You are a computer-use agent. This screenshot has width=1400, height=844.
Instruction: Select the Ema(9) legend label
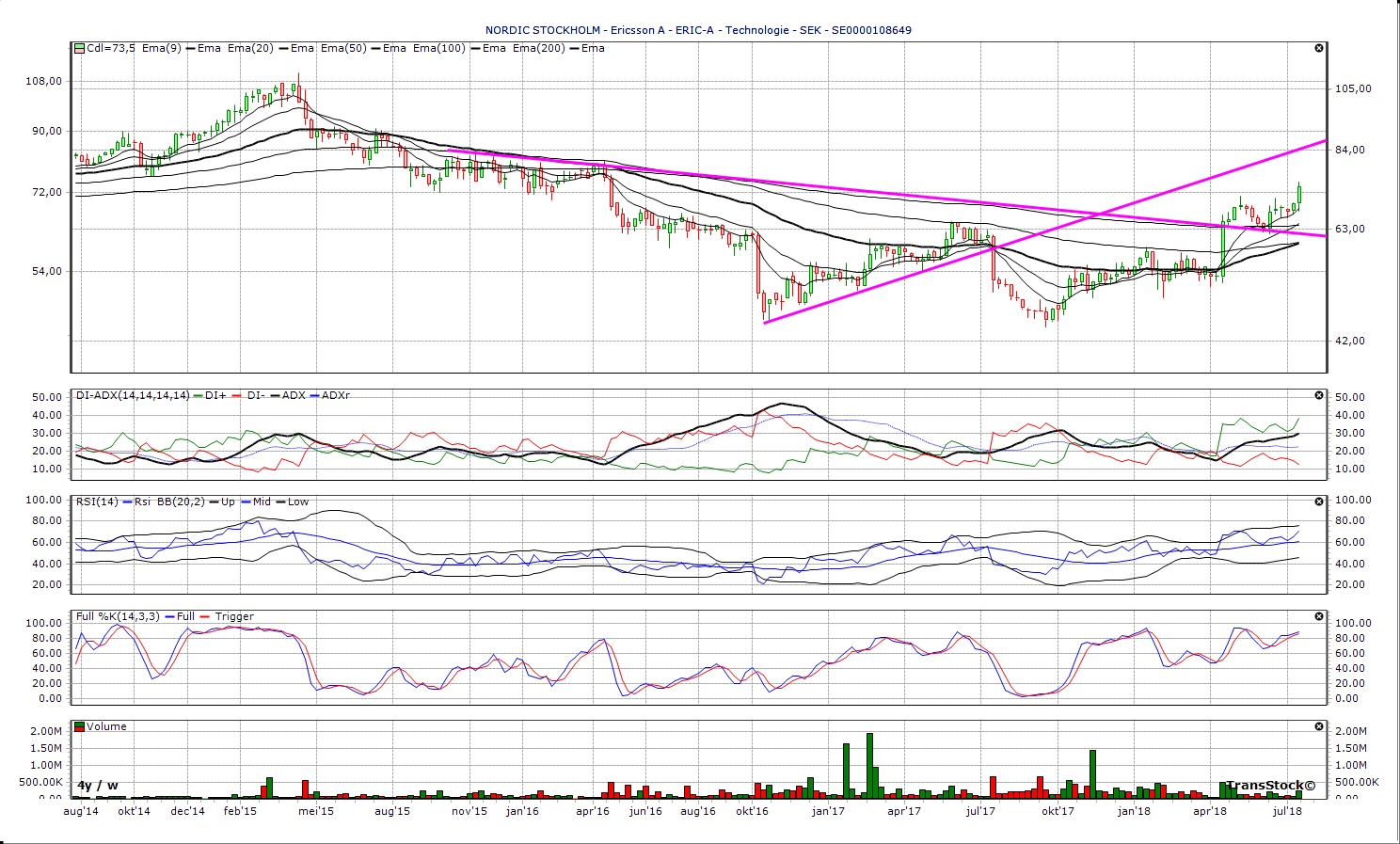pyautogui.click(x=162, y=48)
